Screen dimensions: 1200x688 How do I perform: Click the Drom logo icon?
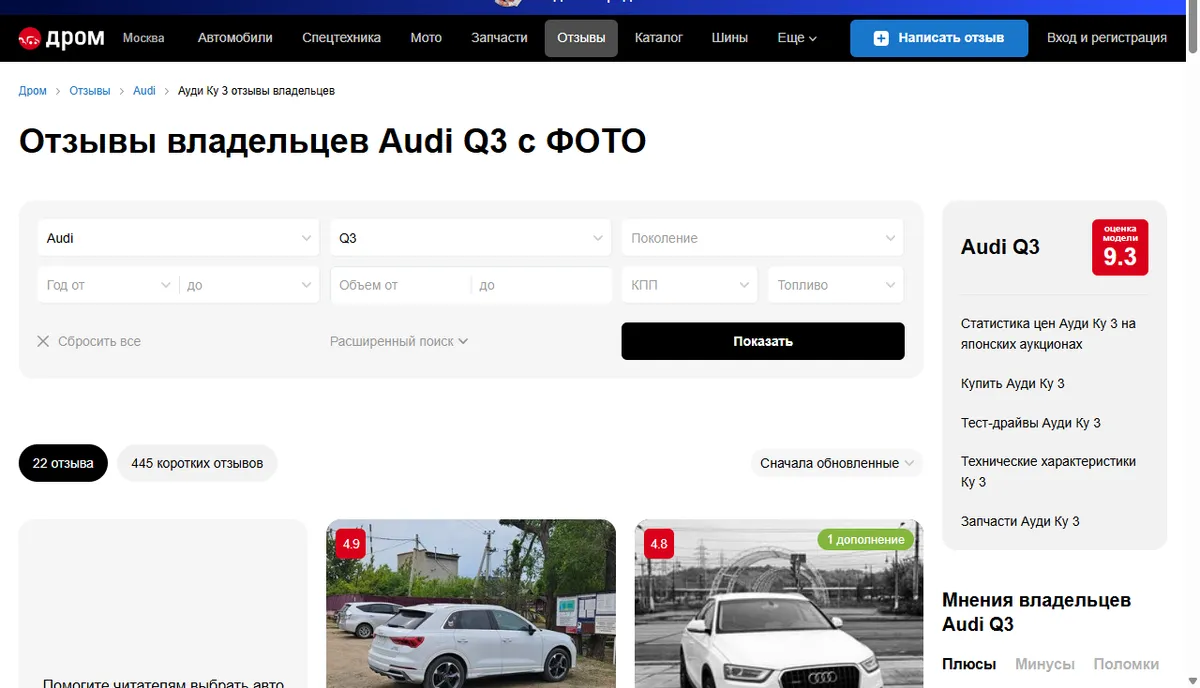(x=30, y=38)
